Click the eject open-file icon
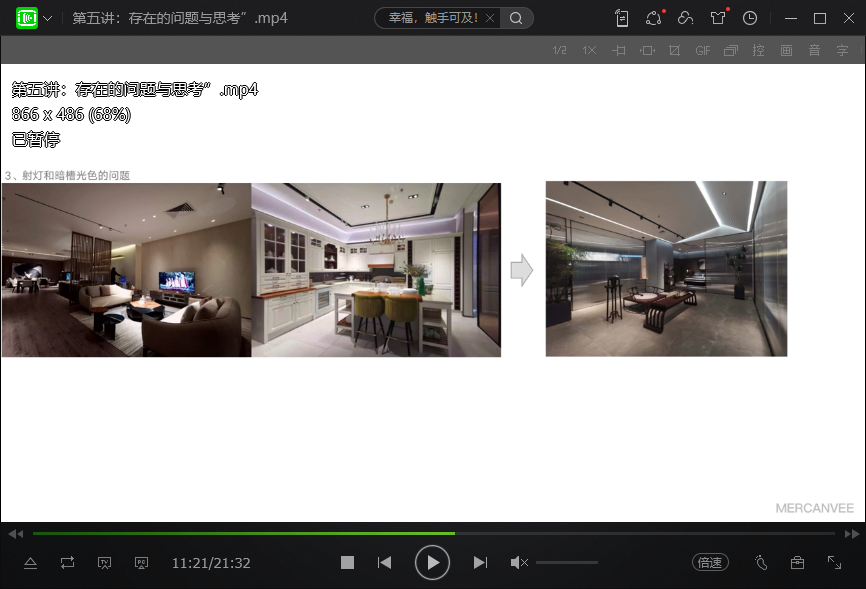 (x=31, y=563)
